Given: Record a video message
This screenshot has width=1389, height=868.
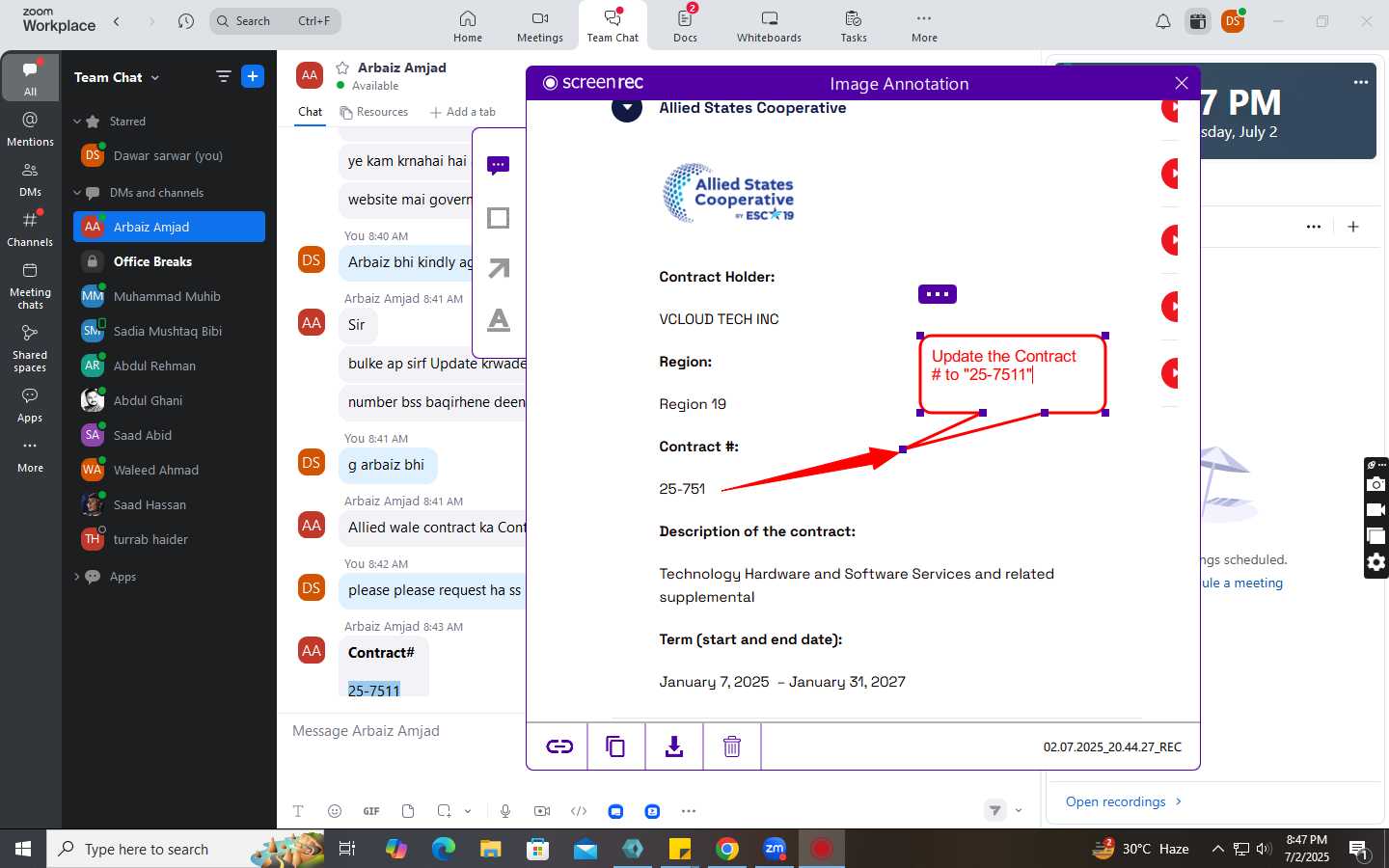Looking at the screenshot, I should [542, 811].
